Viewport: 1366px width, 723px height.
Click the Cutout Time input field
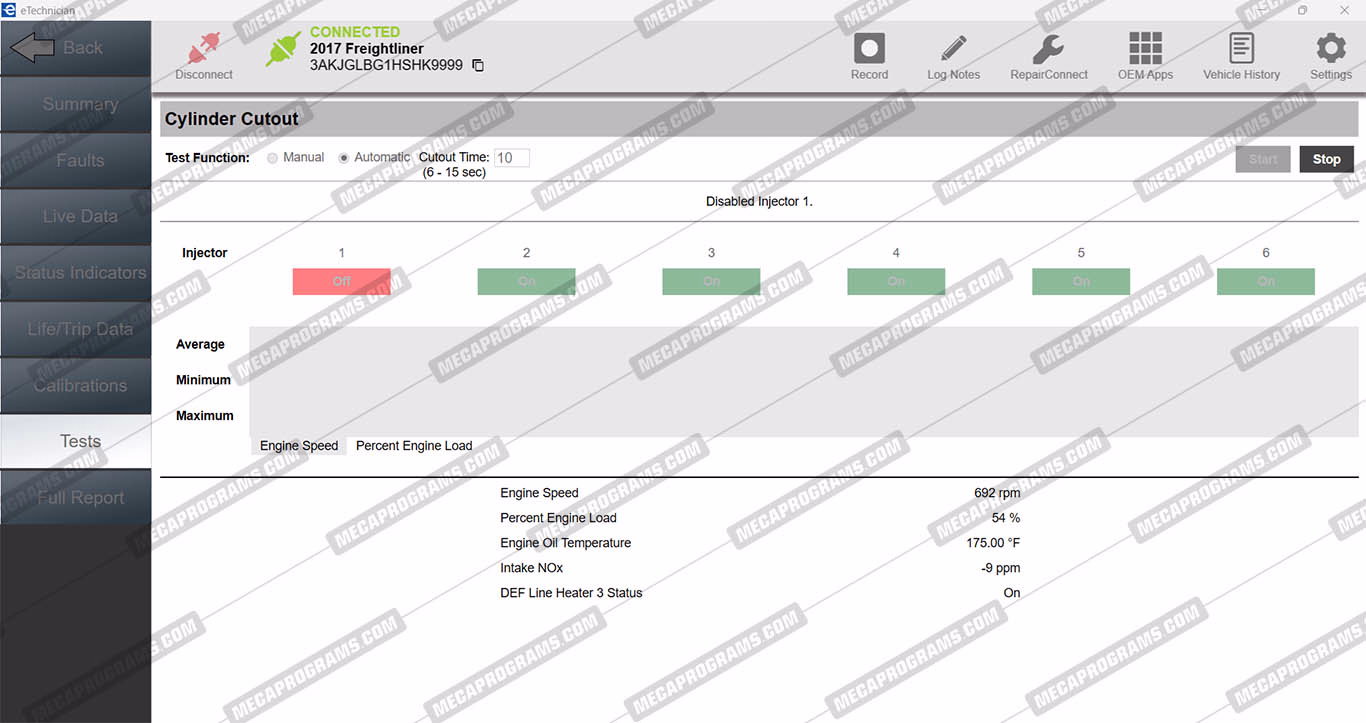point(512,157)
